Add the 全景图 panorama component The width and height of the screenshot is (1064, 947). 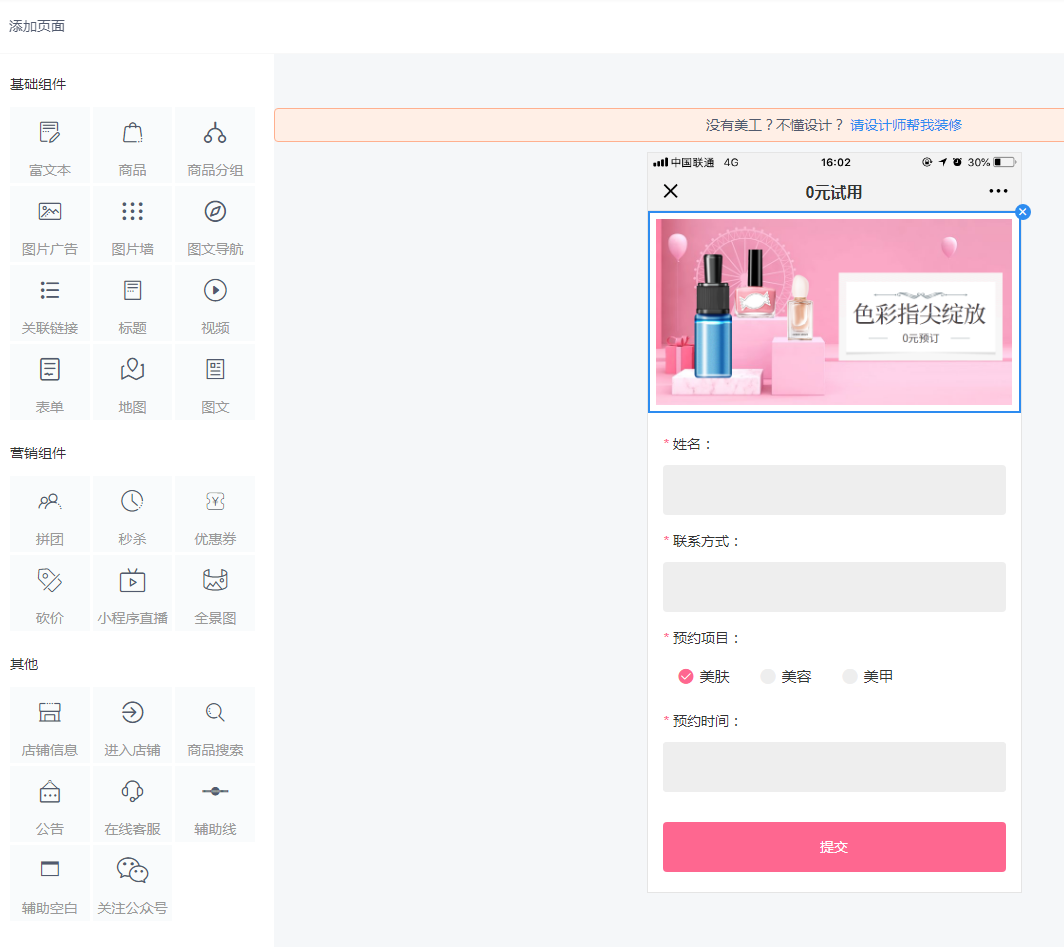click(x=215, y=593)
